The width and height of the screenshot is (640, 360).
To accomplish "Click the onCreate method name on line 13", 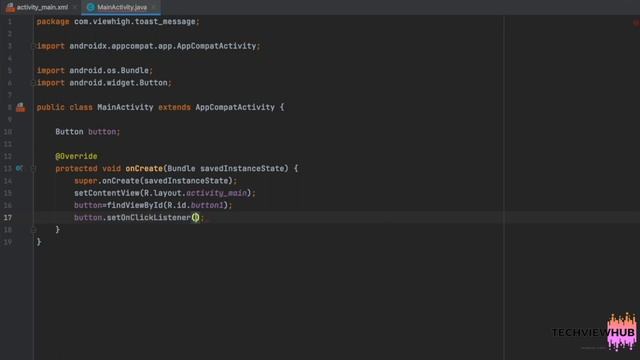I will (144, 169).
